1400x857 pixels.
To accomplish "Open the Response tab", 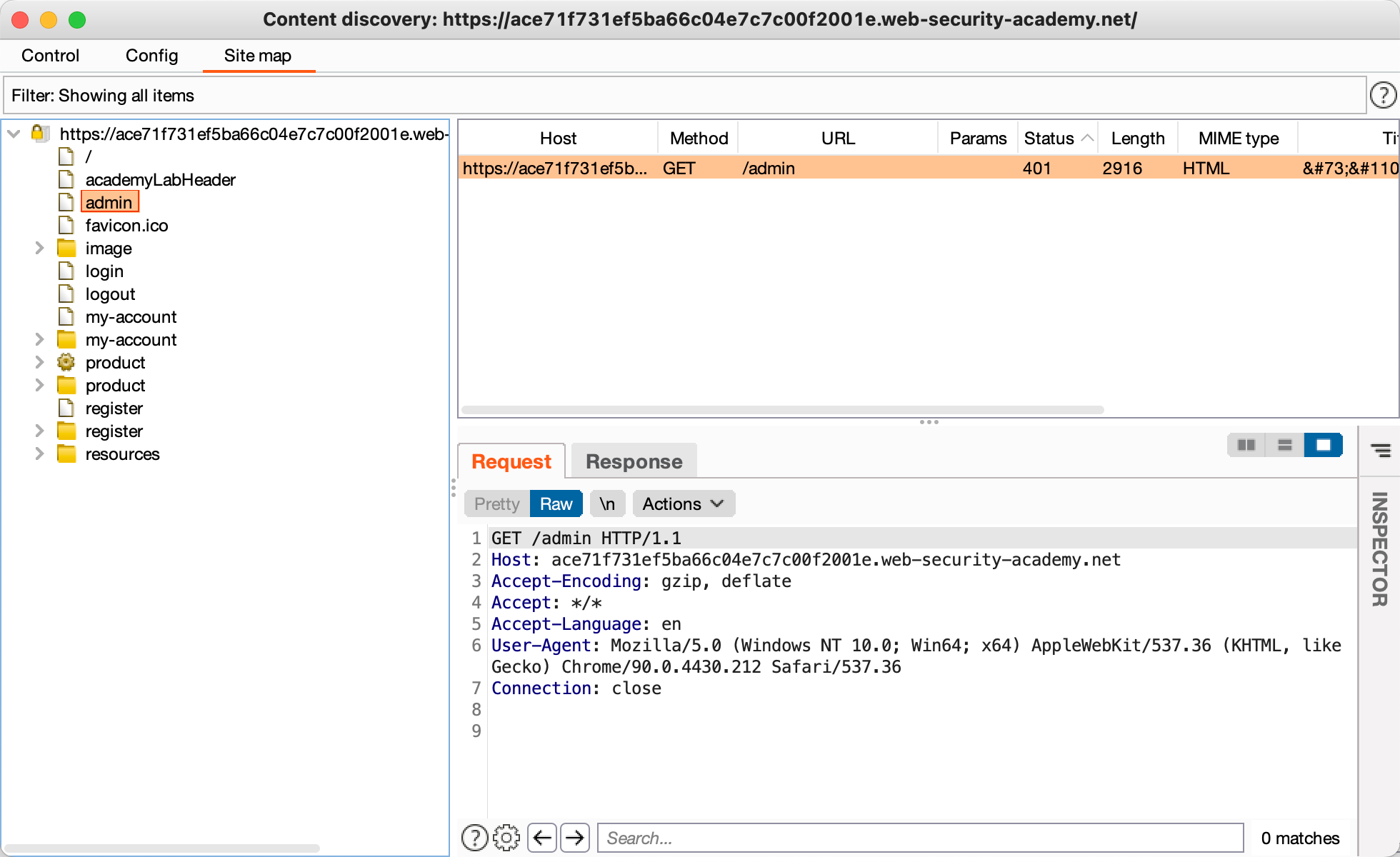I will point(634,462).
